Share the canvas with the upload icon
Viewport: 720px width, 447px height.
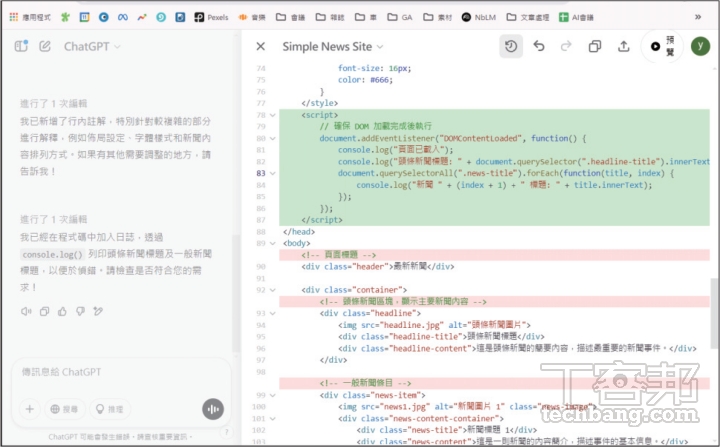623,46
